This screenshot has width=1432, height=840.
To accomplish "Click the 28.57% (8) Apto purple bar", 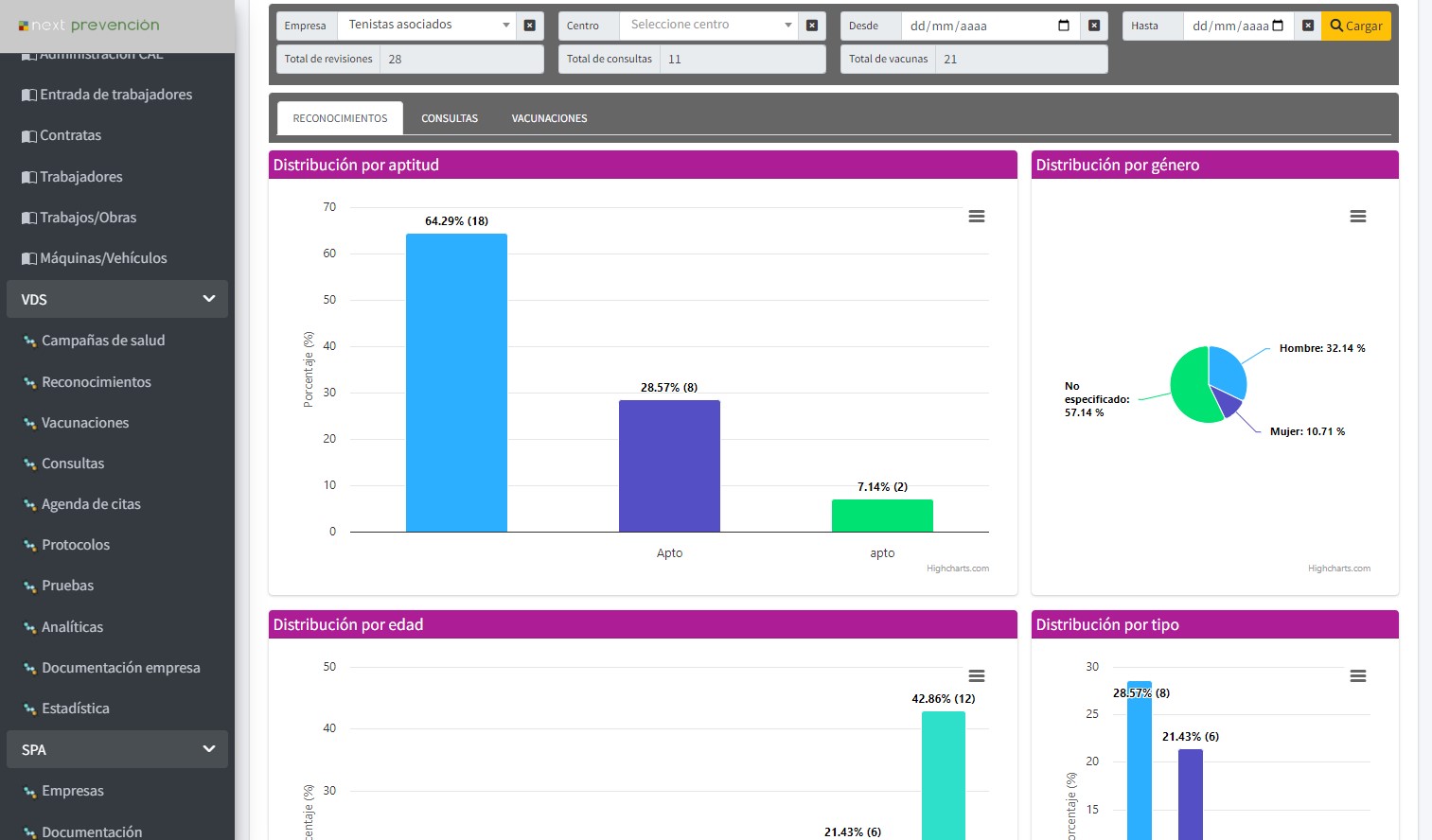I will [x=669, y=465].
